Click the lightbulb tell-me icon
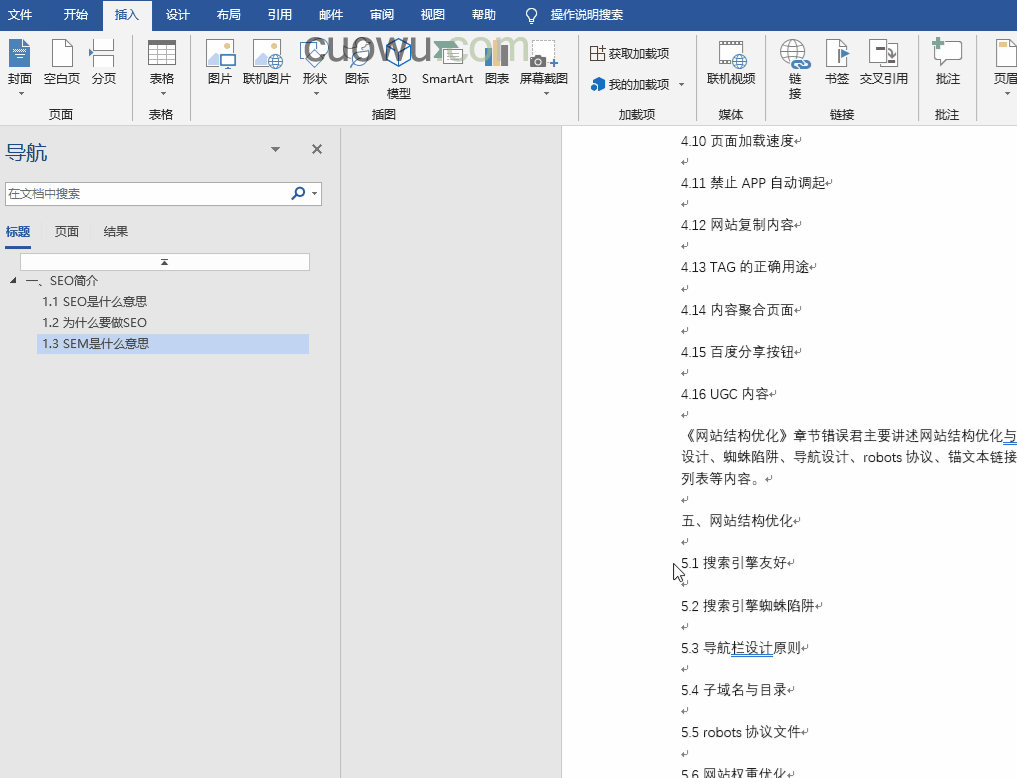Image resolution: width=1017 pixels, height=778 pixels. pos(531,16)
